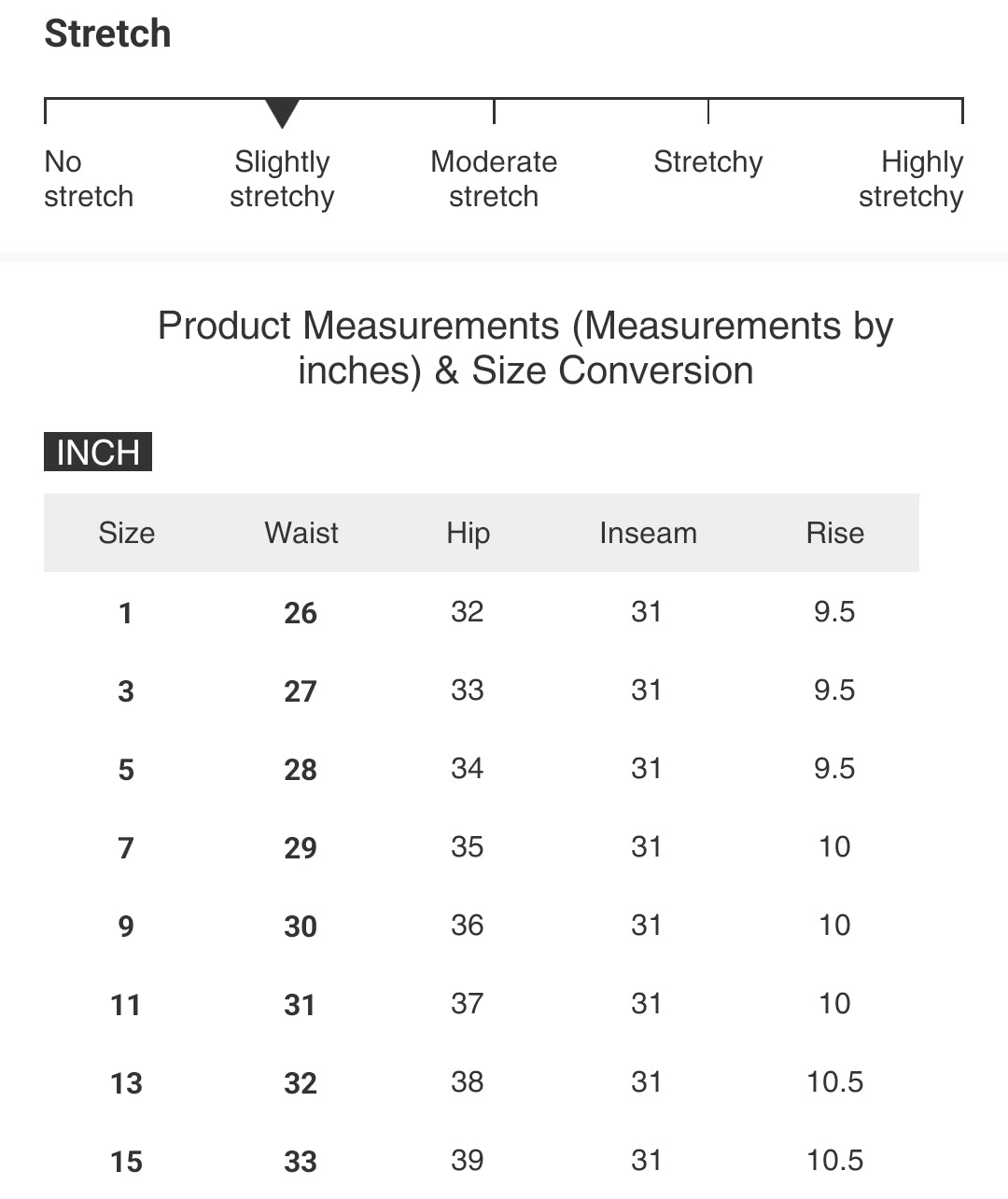Click the Product Measurements title text
The image size is (1008, 1199).
point(525,348)
